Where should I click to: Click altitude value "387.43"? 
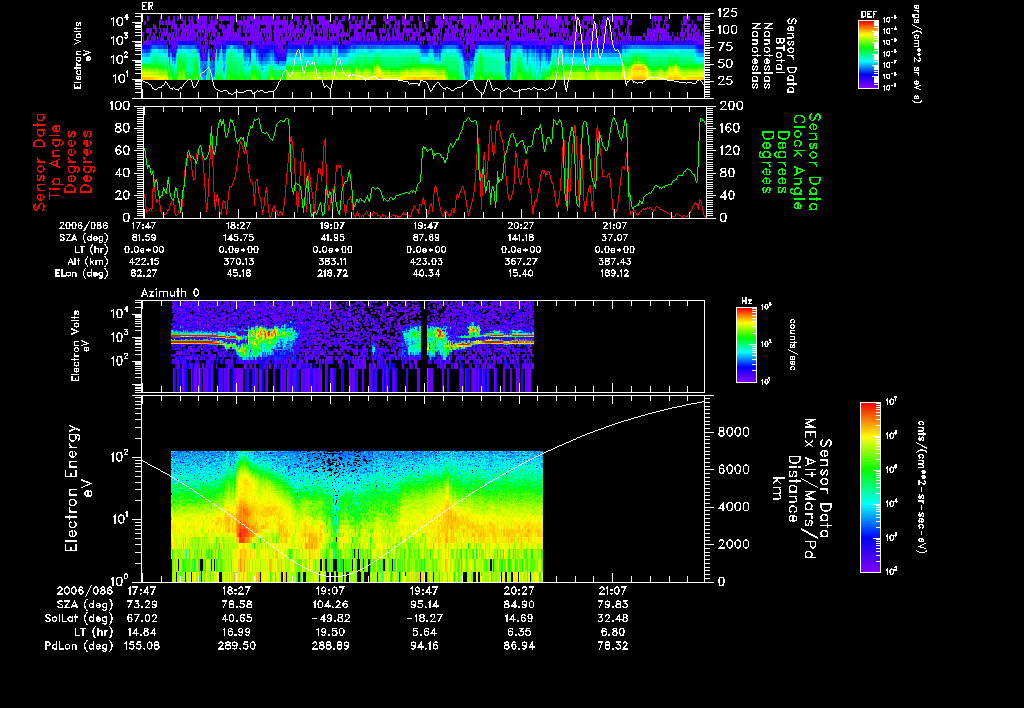pos(614,261)
